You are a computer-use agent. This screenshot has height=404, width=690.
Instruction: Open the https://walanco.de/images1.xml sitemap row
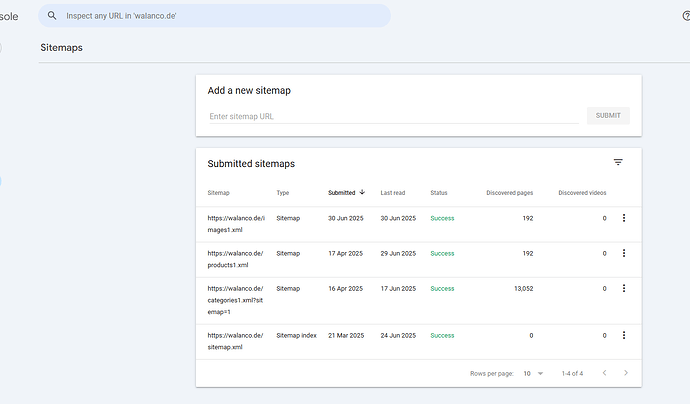[418, 224]
